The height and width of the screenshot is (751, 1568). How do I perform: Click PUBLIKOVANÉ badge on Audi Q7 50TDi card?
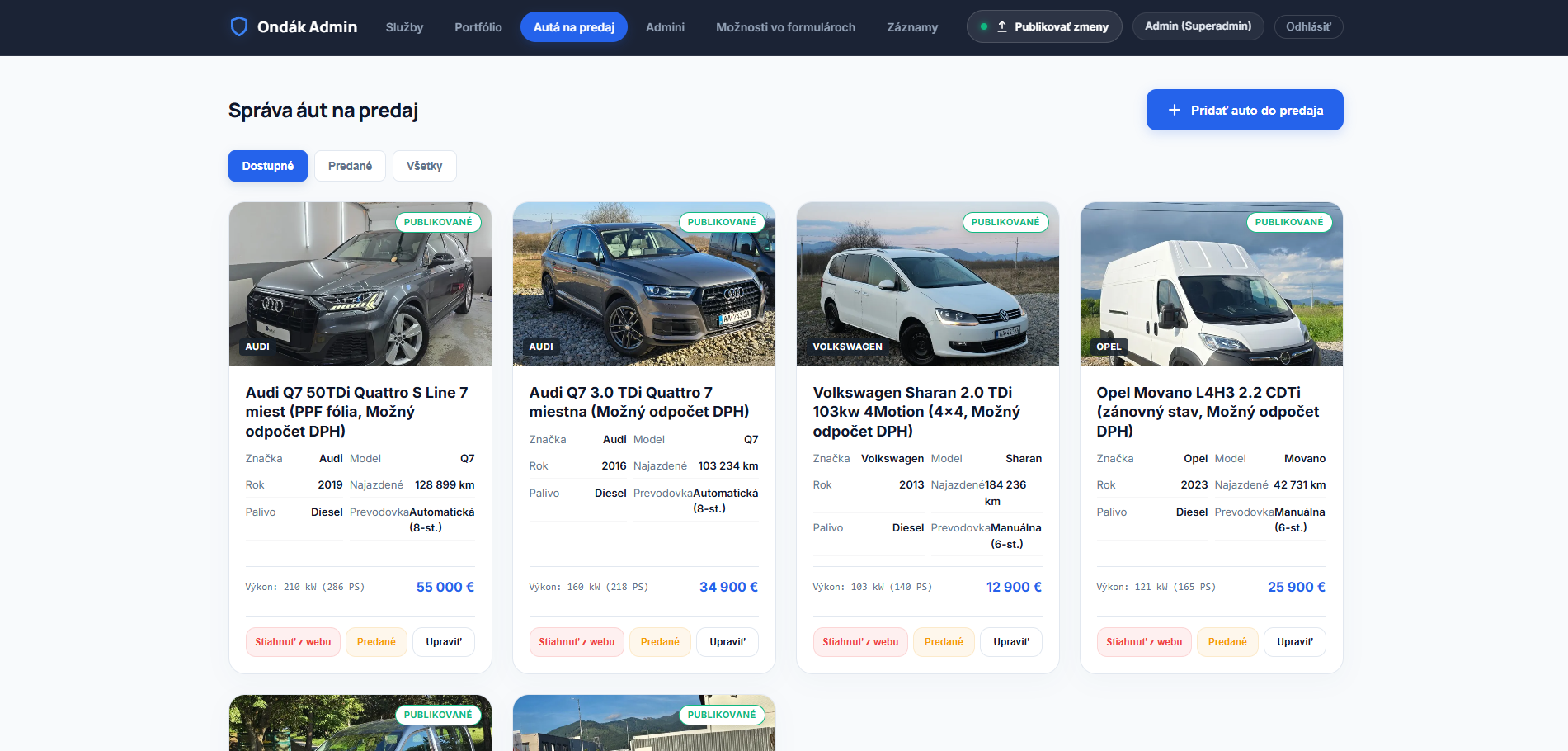[x=438, y=222]
